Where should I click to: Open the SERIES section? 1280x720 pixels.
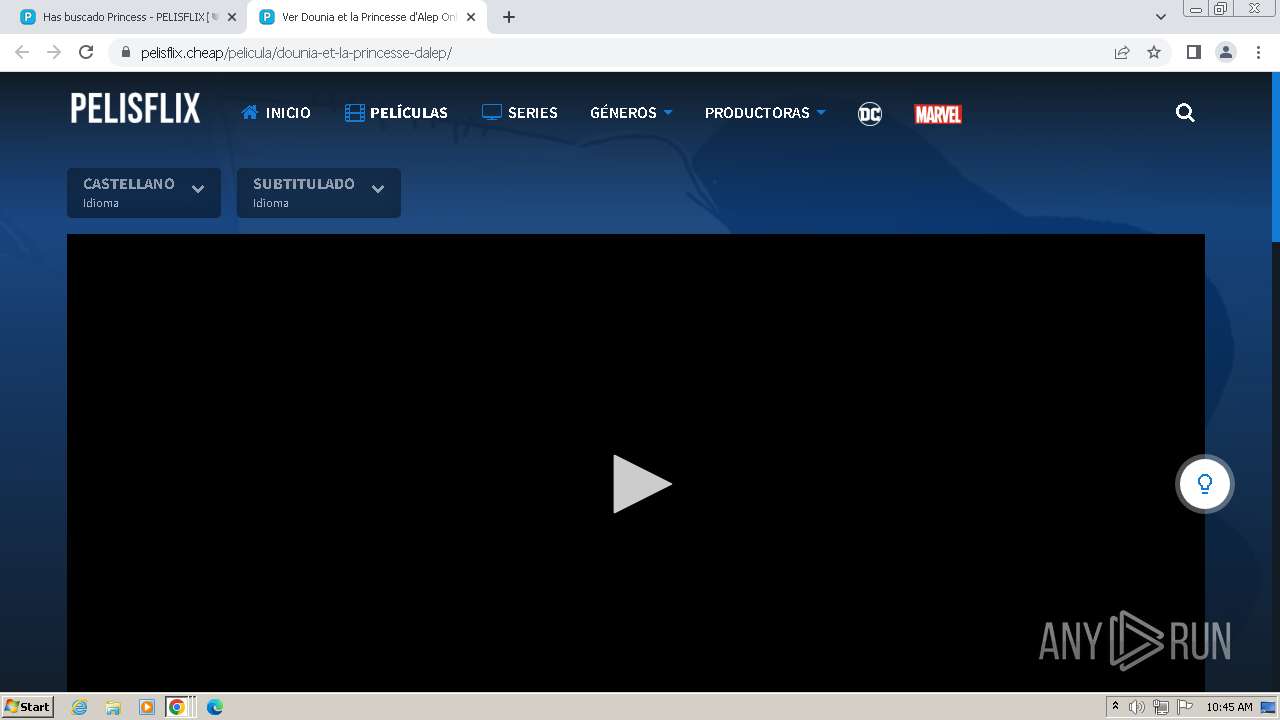point(519,113)
